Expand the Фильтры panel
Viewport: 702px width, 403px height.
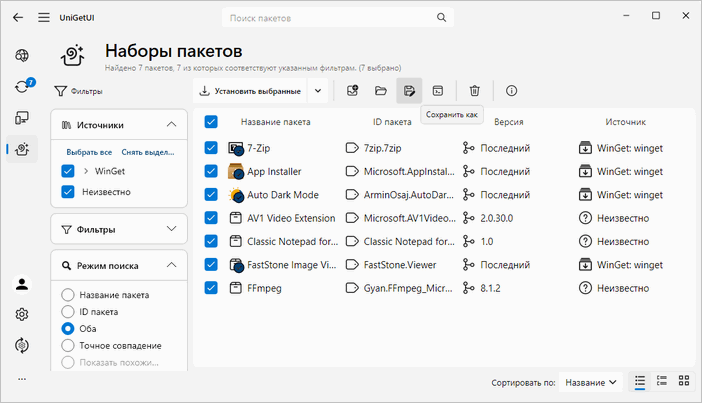coord(171,229)
